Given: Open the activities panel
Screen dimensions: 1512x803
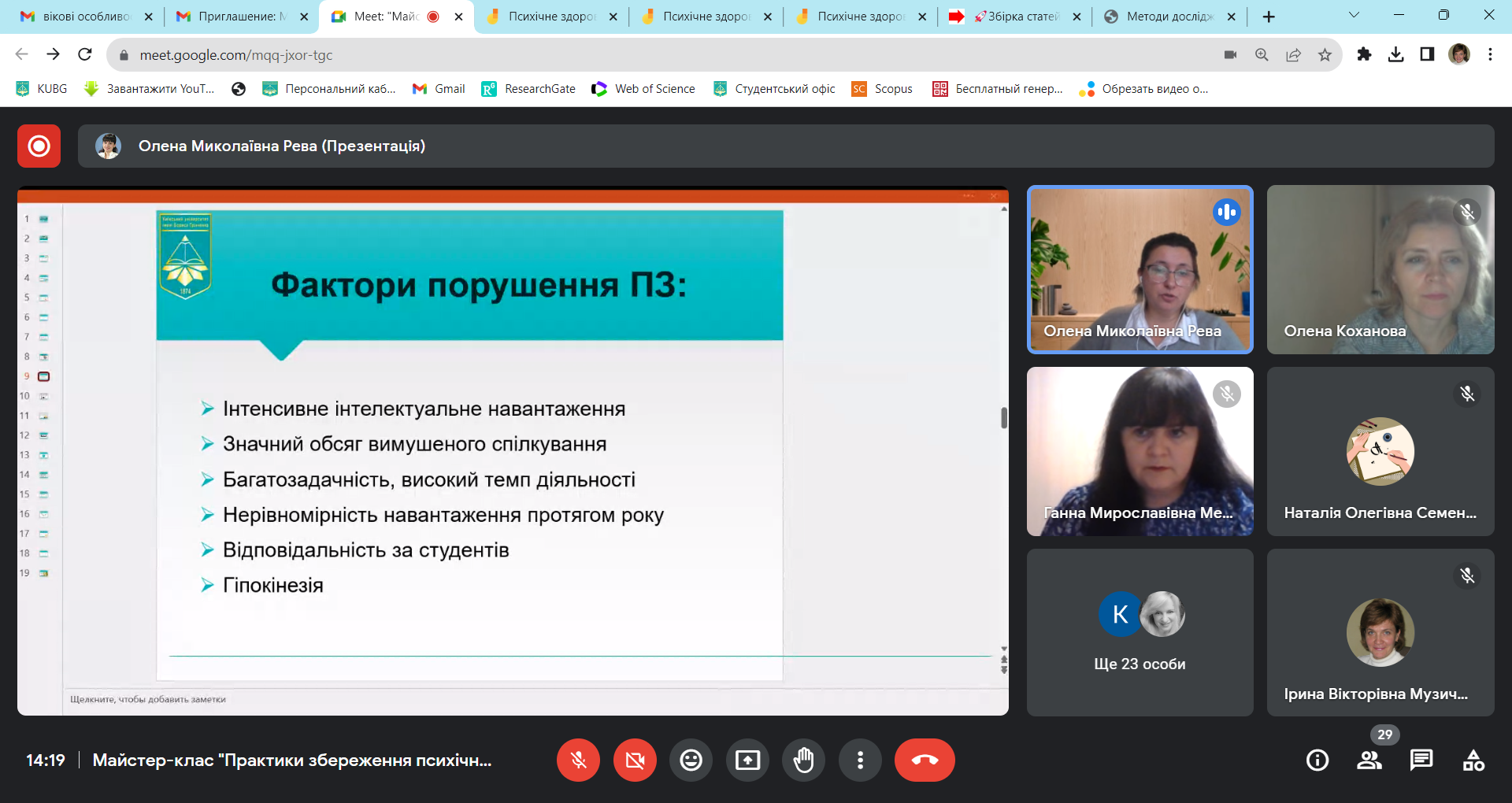Looking at the screenshot, I should pyautogui.click(x=1474, y=760).
